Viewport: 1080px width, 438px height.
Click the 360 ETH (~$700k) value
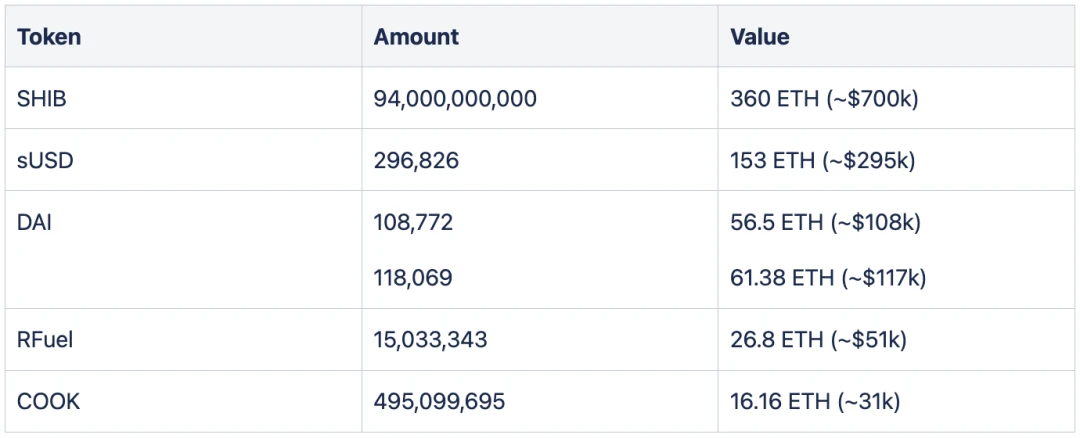(824, 99)
